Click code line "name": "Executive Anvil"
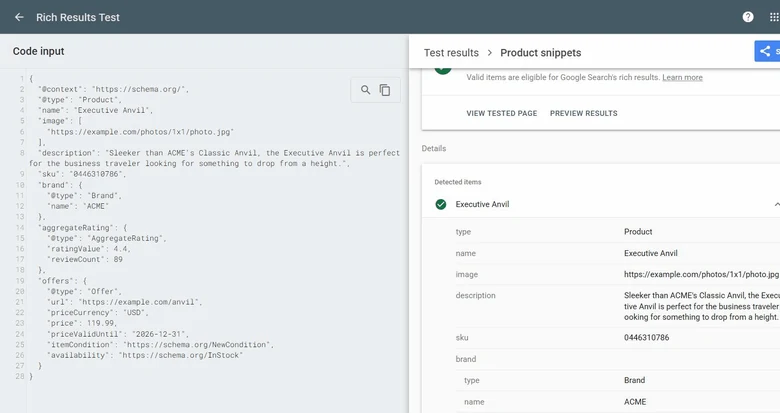The height and width of the screenshot is (413, 780). [96, 110]
